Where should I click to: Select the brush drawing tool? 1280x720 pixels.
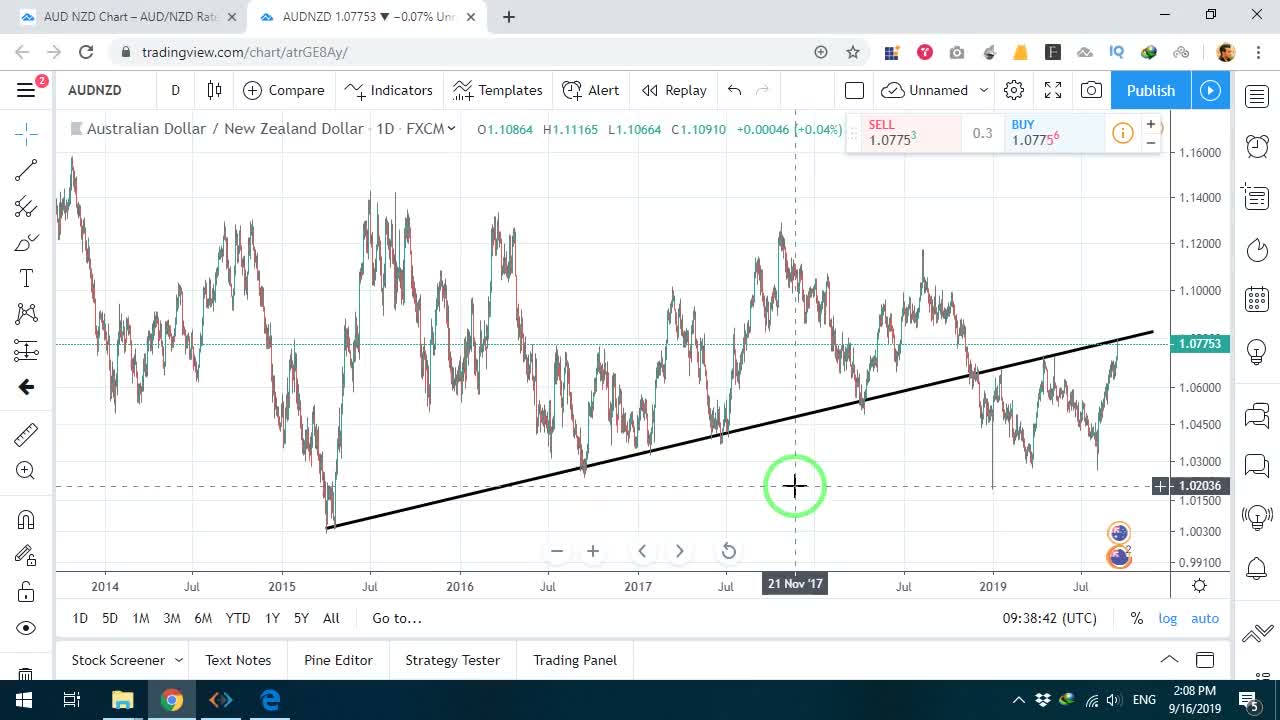coord(26,243)
